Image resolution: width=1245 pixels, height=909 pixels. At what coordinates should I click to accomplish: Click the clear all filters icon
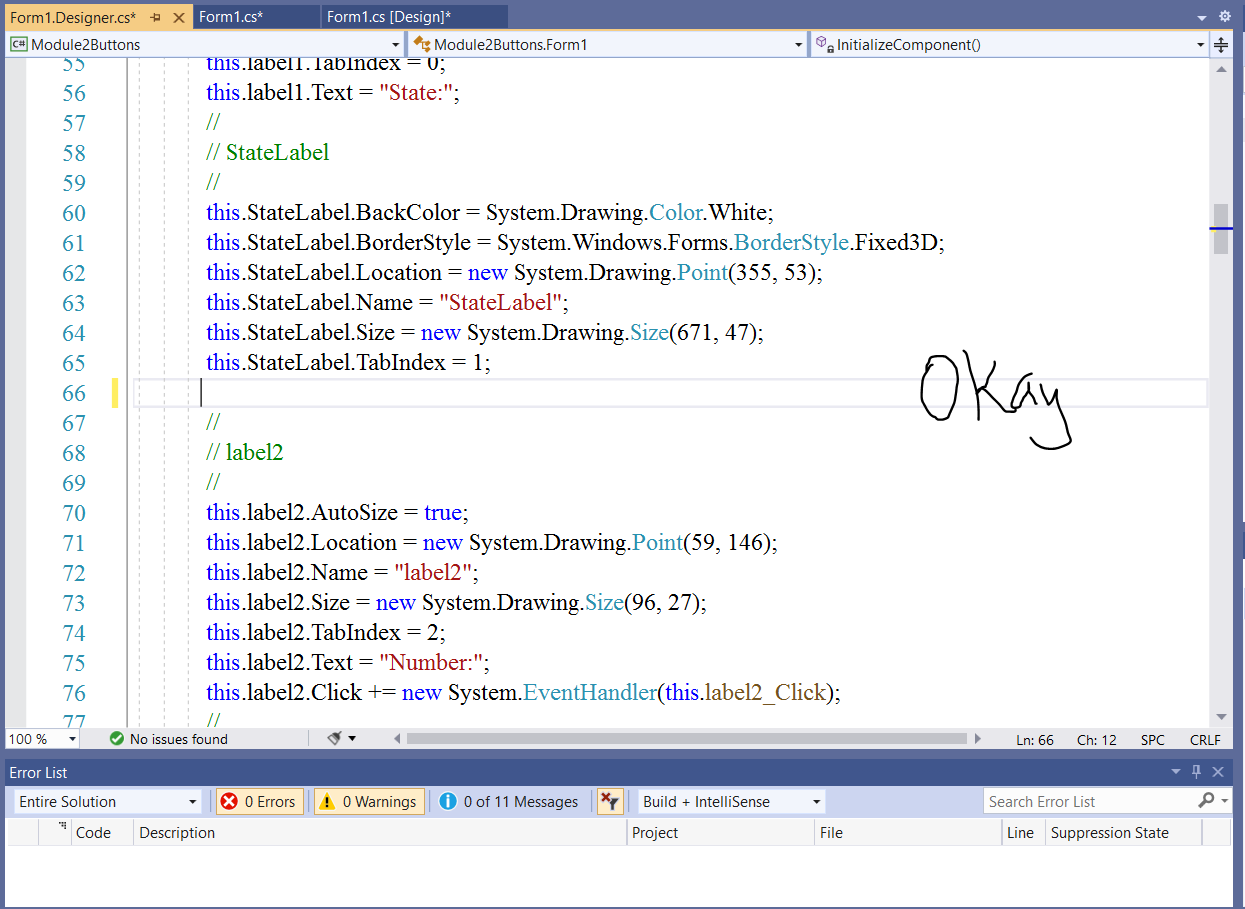610,801
